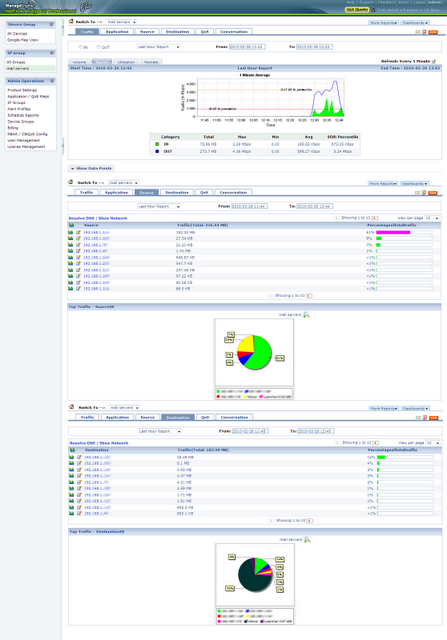Click the magenta traffic percentage bar
447x640 pixels.
coord(393,232)
